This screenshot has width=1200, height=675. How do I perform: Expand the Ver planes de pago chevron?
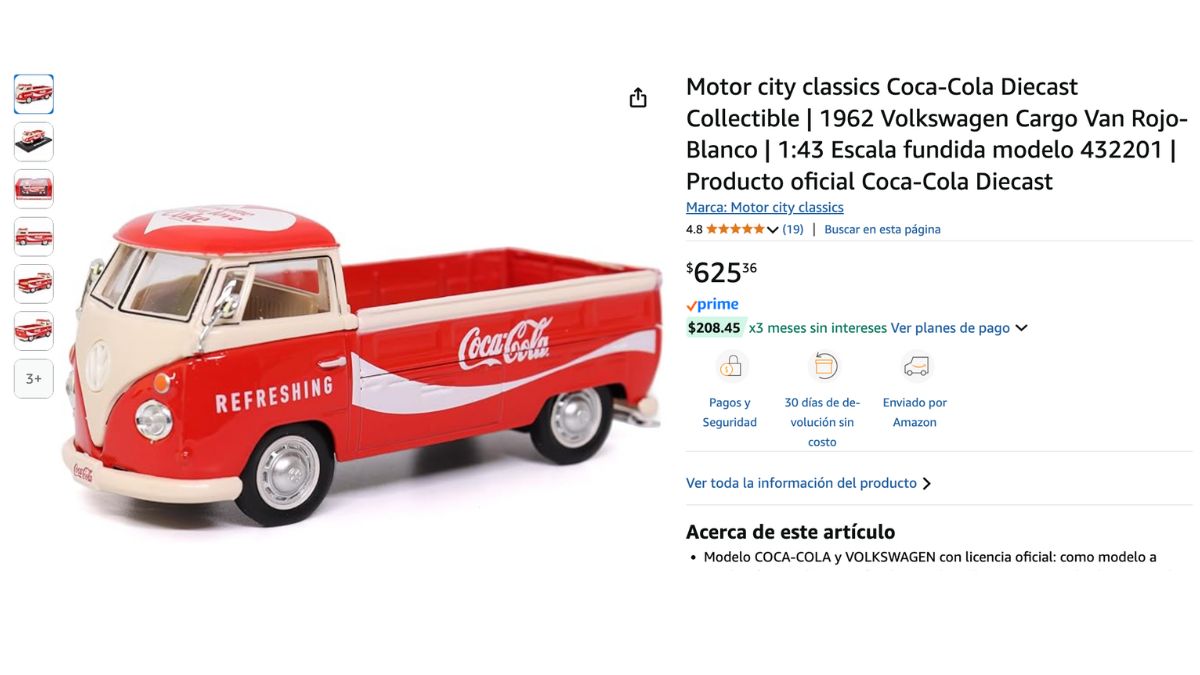click(1021, 328)
